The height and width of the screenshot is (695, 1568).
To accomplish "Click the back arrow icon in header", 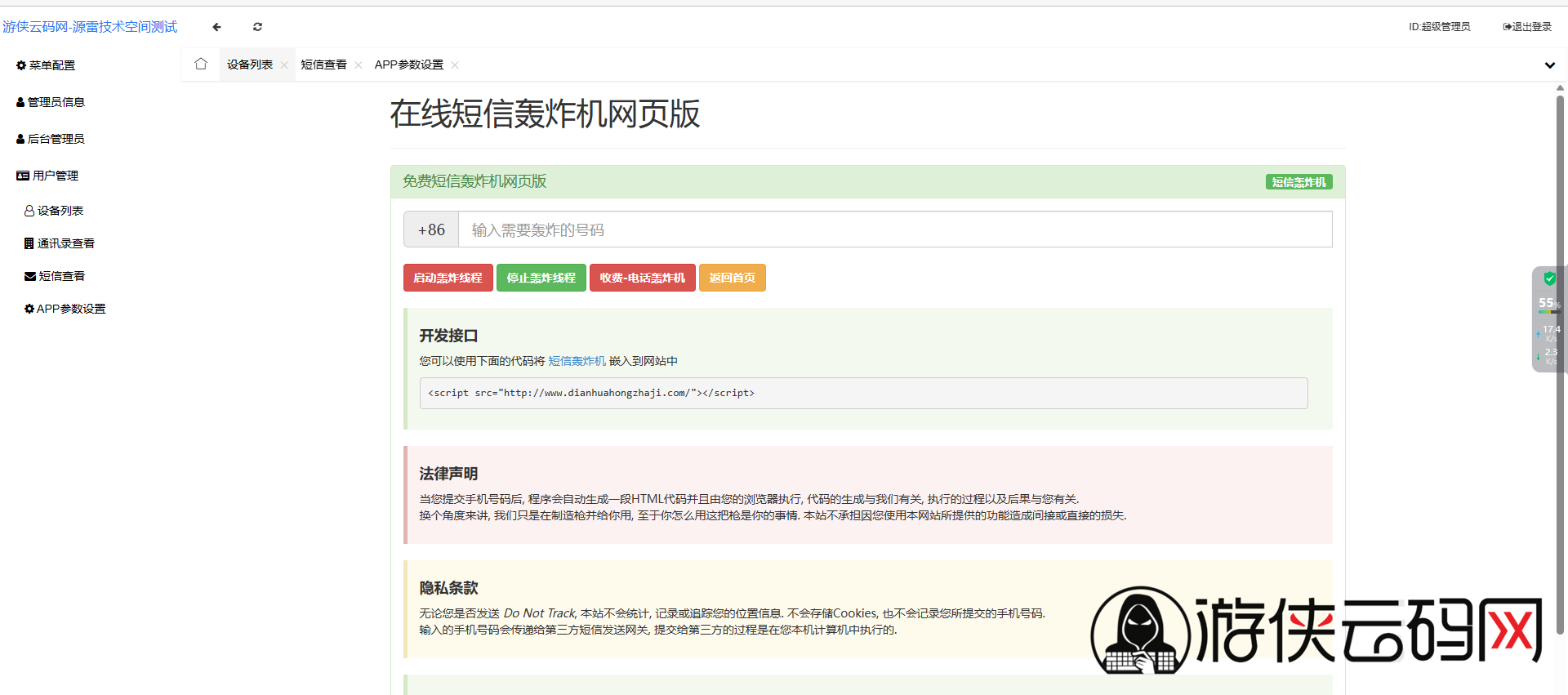I will pos(216,27).
